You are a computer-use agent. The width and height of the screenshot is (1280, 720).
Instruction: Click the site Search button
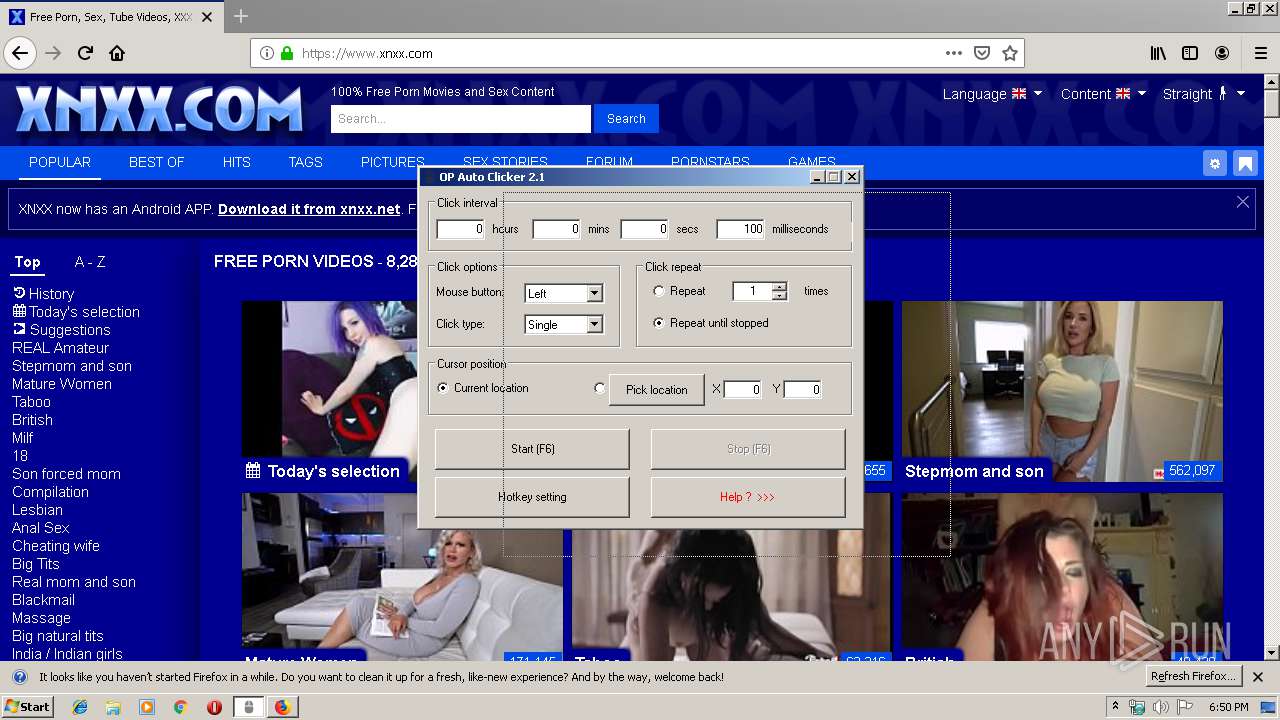(626, 118)
